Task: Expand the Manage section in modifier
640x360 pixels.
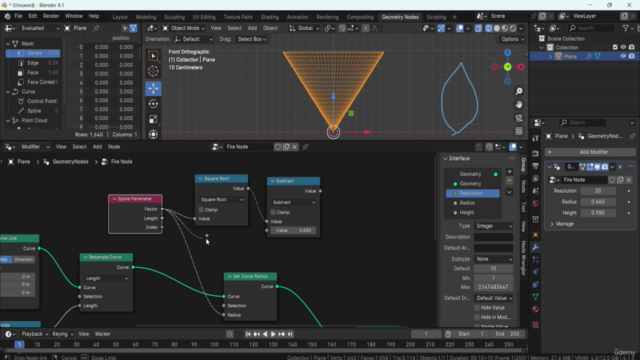Action: tap(562, 224)
